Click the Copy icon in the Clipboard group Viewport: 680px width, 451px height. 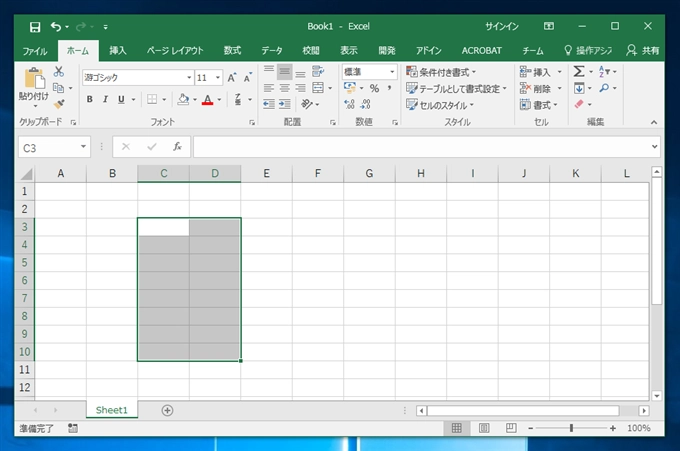pos(58,88)
